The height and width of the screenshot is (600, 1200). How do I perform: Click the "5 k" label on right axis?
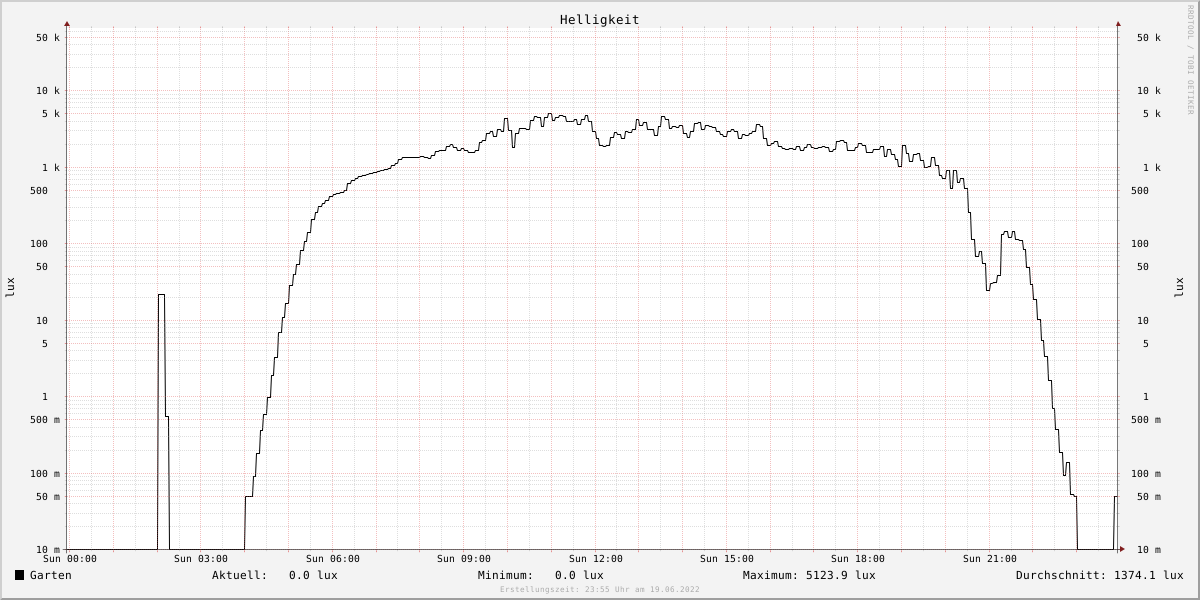[1152, 114]
